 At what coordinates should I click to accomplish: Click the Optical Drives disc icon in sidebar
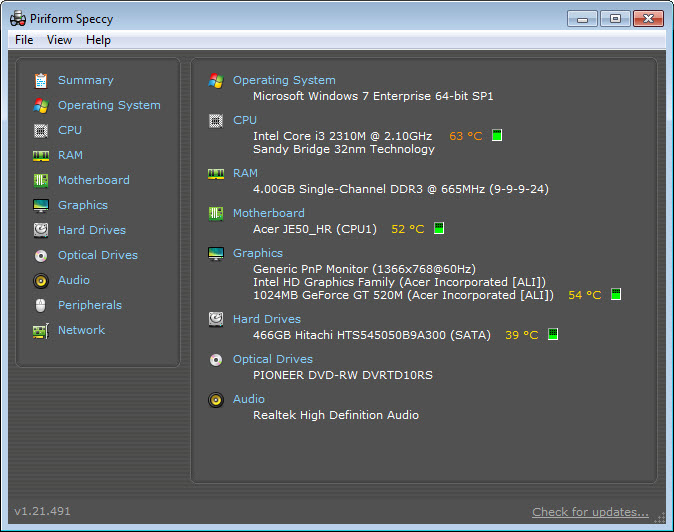pos(41,256)
